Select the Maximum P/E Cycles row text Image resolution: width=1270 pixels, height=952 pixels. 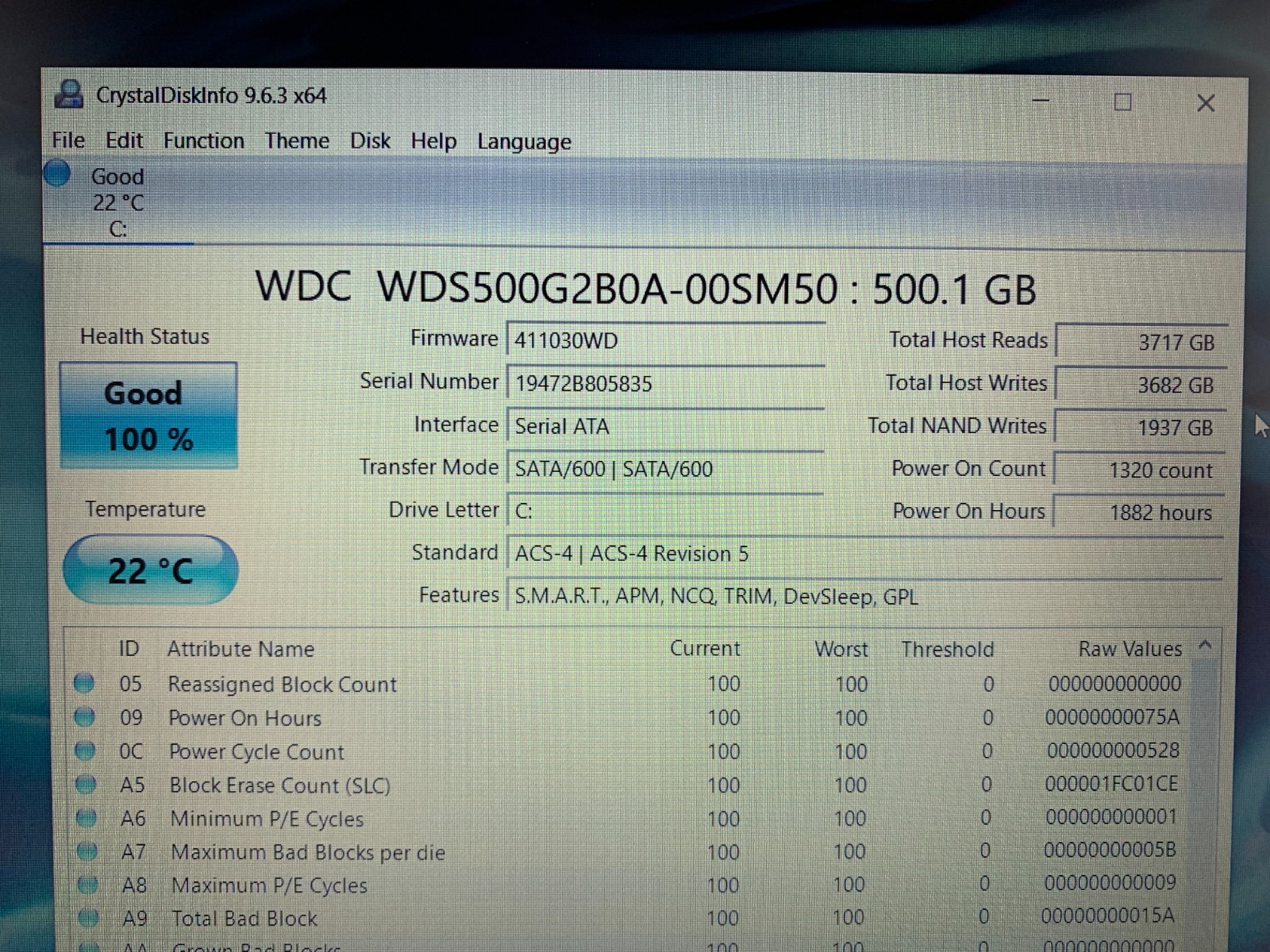point(270,885)
